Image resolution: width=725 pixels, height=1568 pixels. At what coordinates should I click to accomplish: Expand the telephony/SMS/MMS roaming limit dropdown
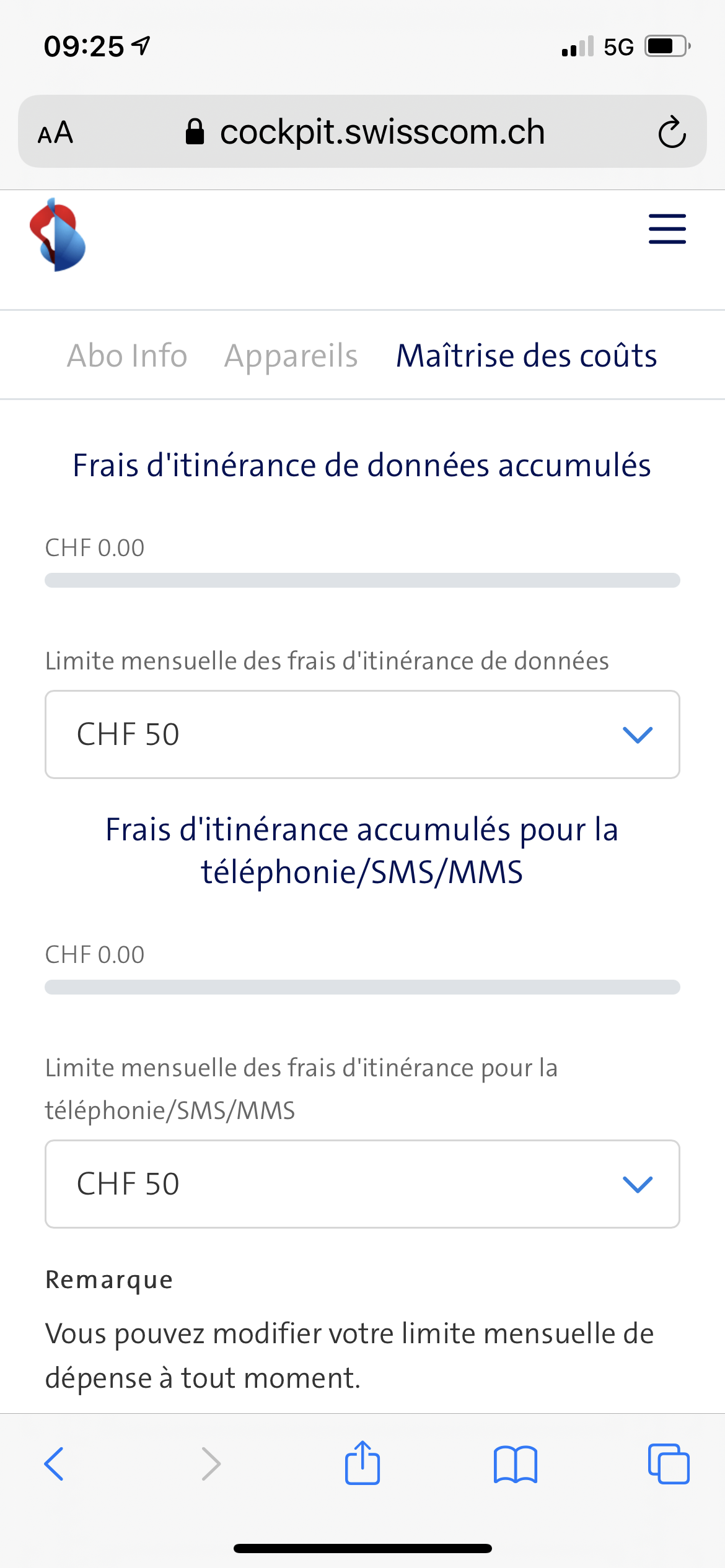362,1184
